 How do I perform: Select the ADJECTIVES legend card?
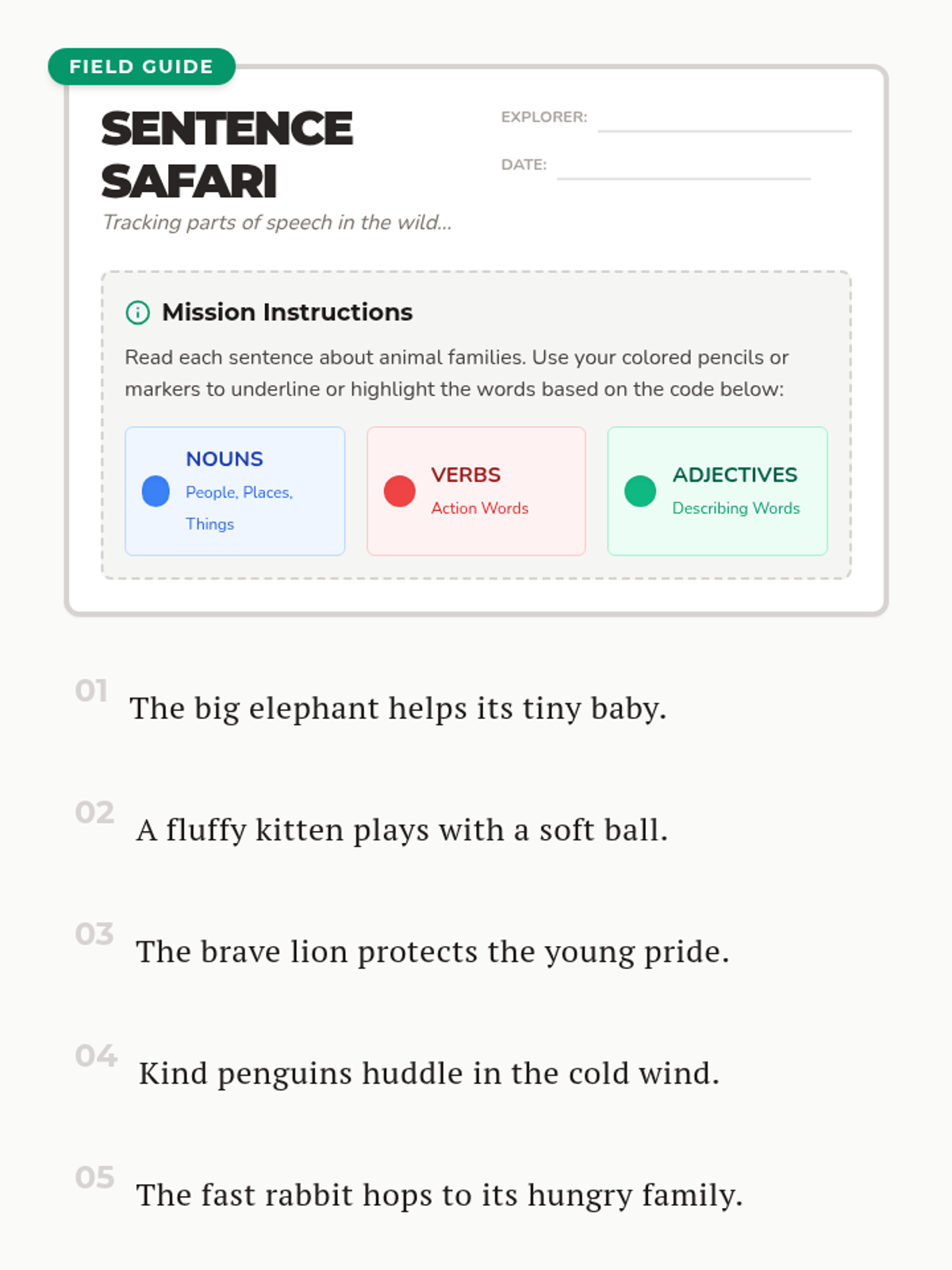(x=717, y=491)
